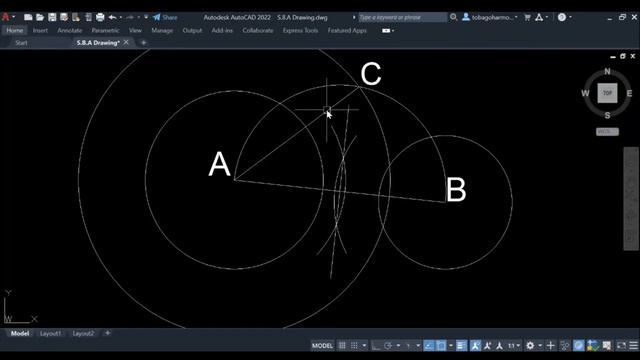
Task: Click the Open file folder icon
Action: pyautogui.click(x=40, y=17)
